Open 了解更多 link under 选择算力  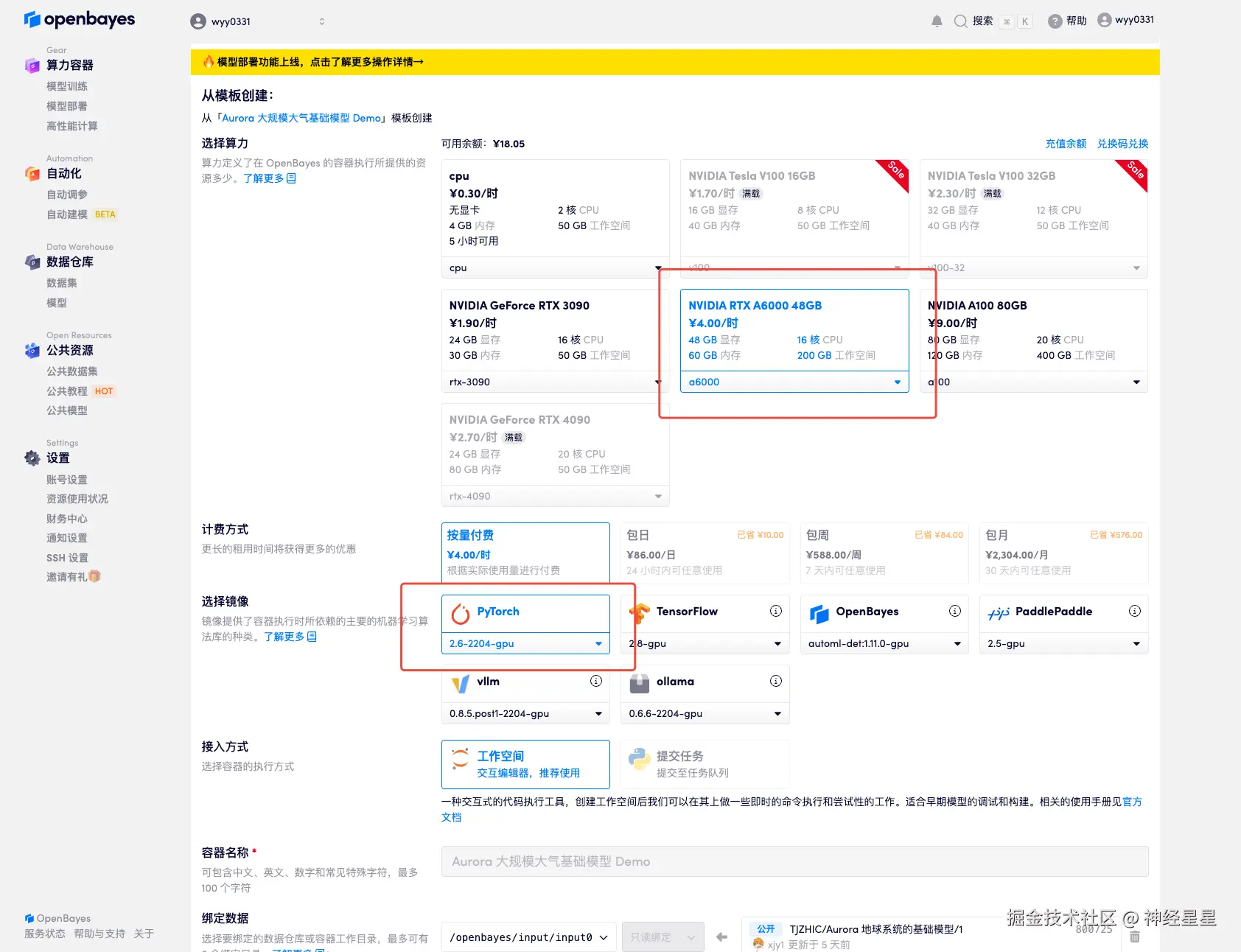[x=270, y=178]
